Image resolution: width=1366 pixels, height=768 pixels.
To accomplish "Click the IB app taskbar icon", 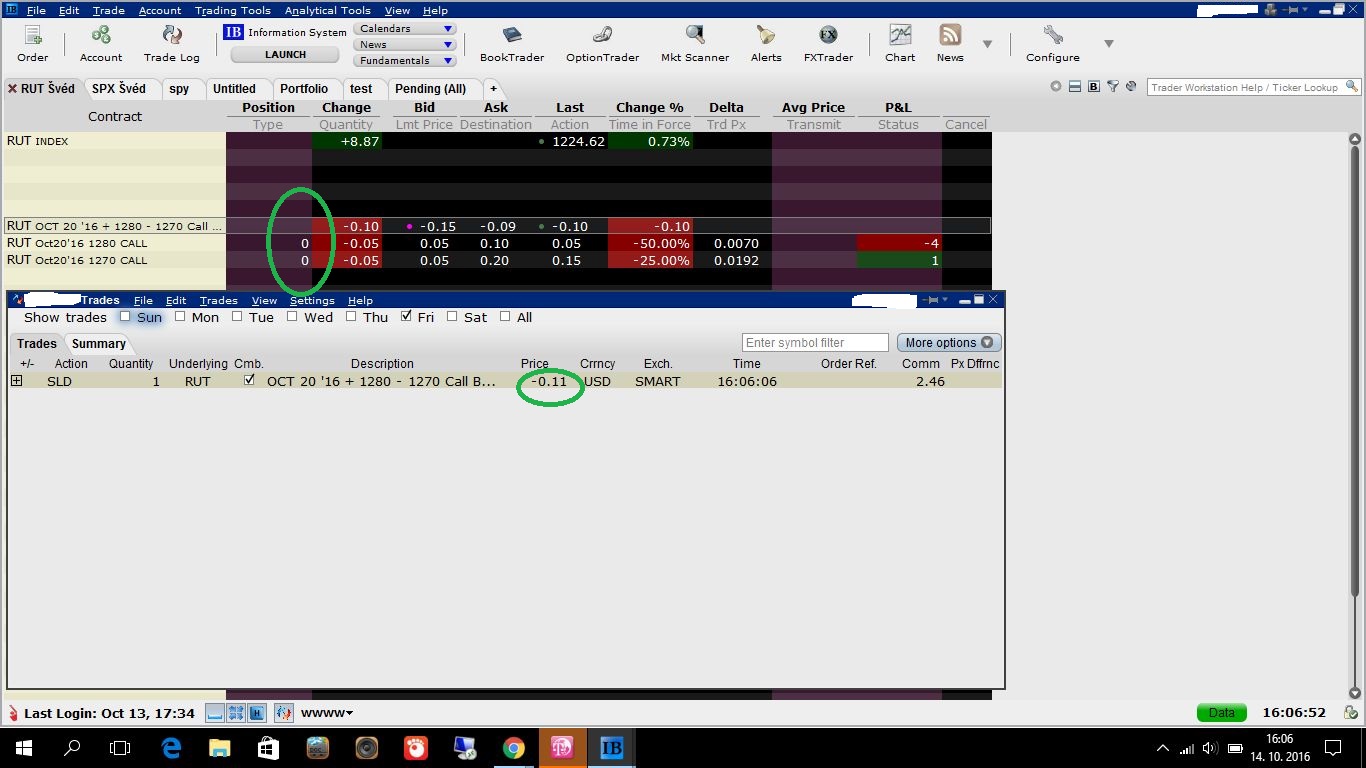I will pos(611,748).
